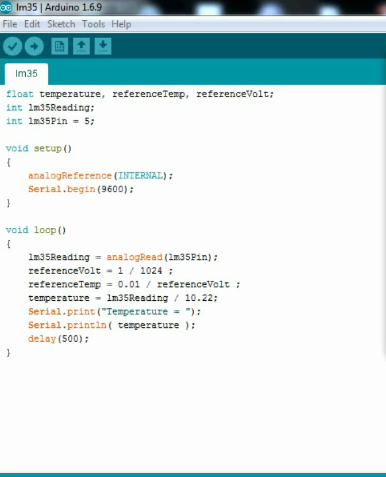The image size is (386, 477).
Task: Open the Tools menu
Action: (x=93, y=24)
